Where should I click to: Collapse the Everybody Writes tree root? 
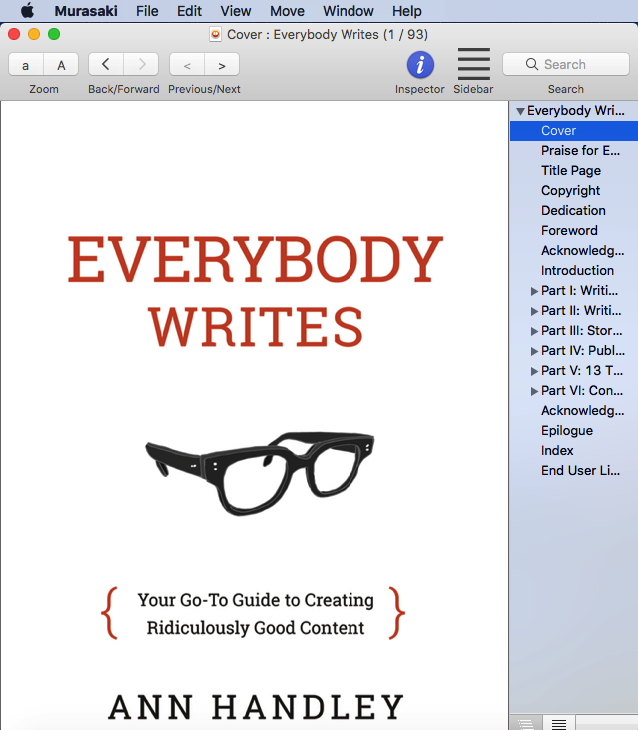[520, 111]
